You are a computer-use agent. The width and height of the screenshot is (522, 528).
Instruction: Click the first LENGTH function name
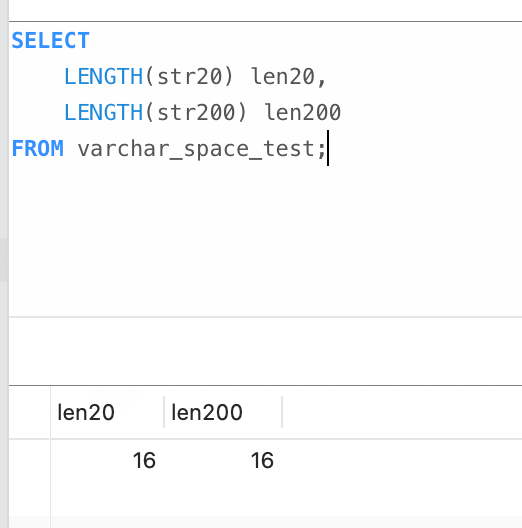(104, 76)
